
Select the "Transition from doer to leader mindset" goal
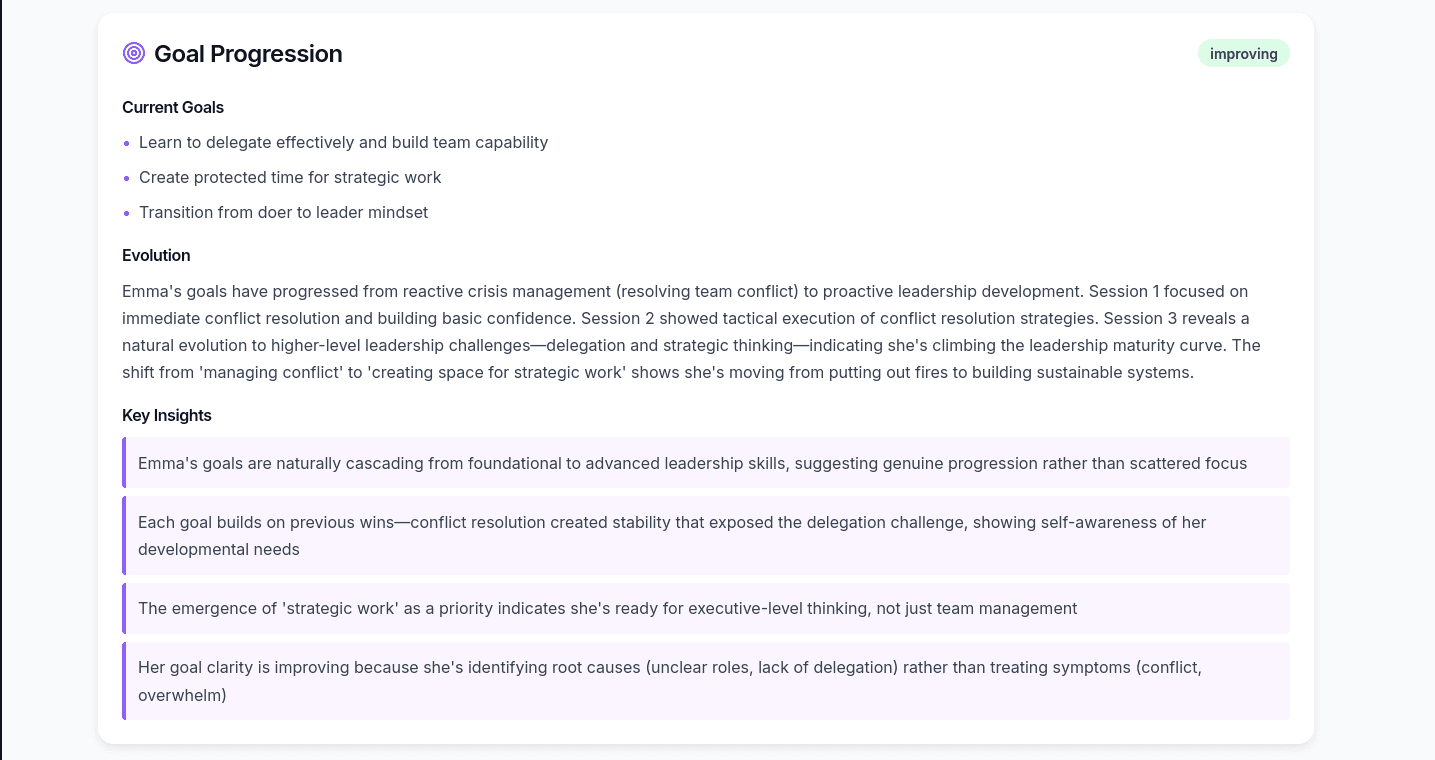pos(283,212)
